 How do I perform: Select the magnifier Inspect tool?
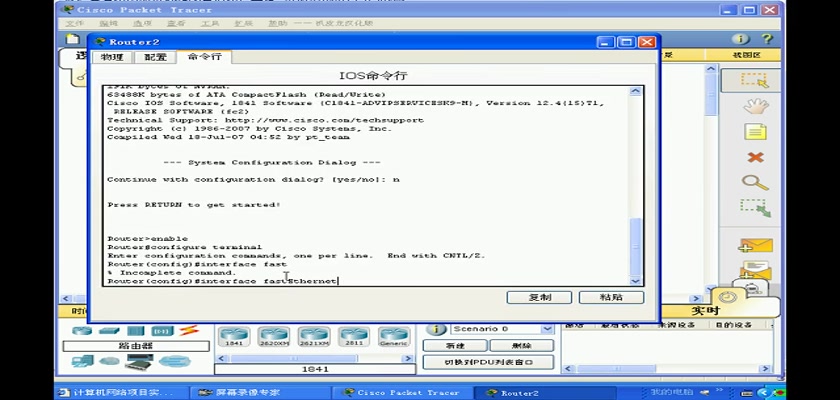(755, 182)
